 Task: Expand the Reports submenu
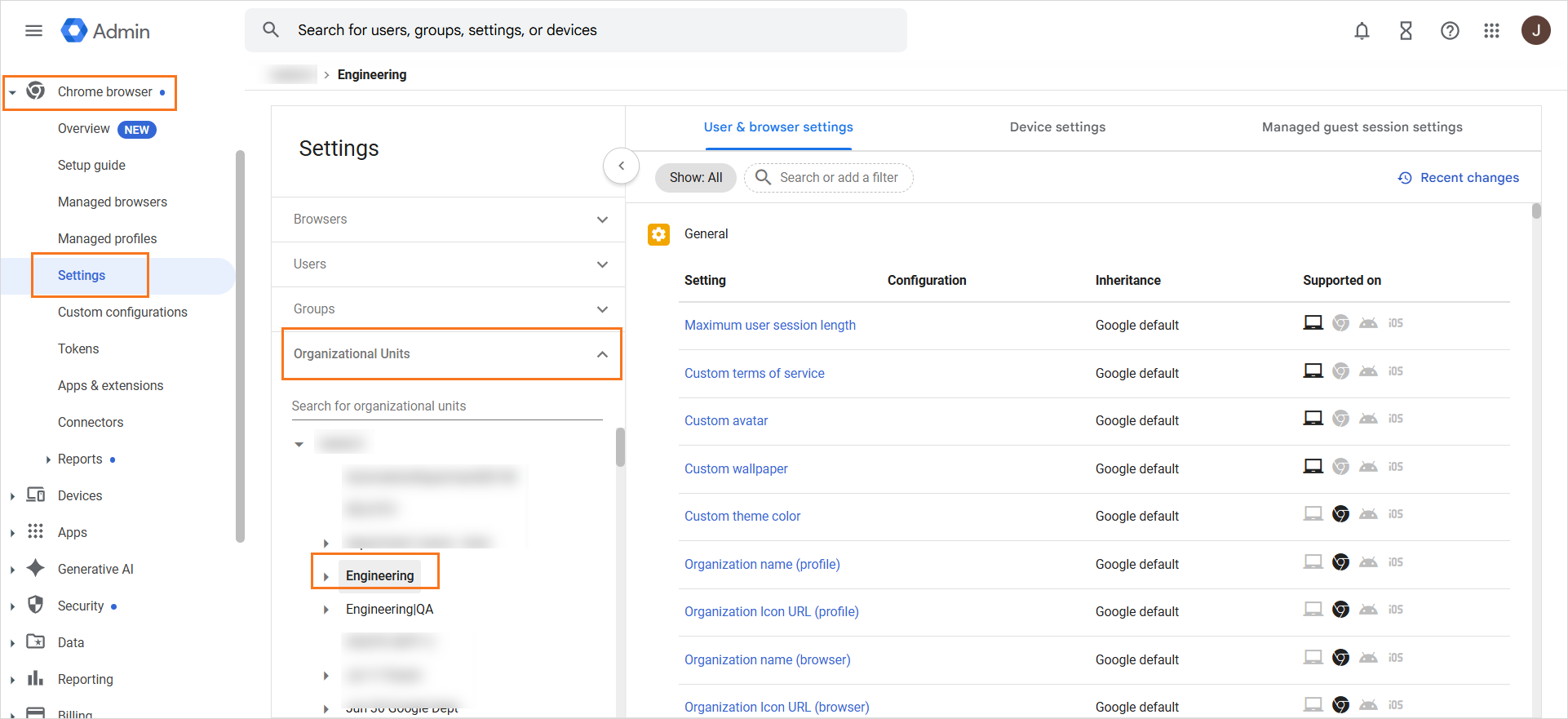point(48,459)
